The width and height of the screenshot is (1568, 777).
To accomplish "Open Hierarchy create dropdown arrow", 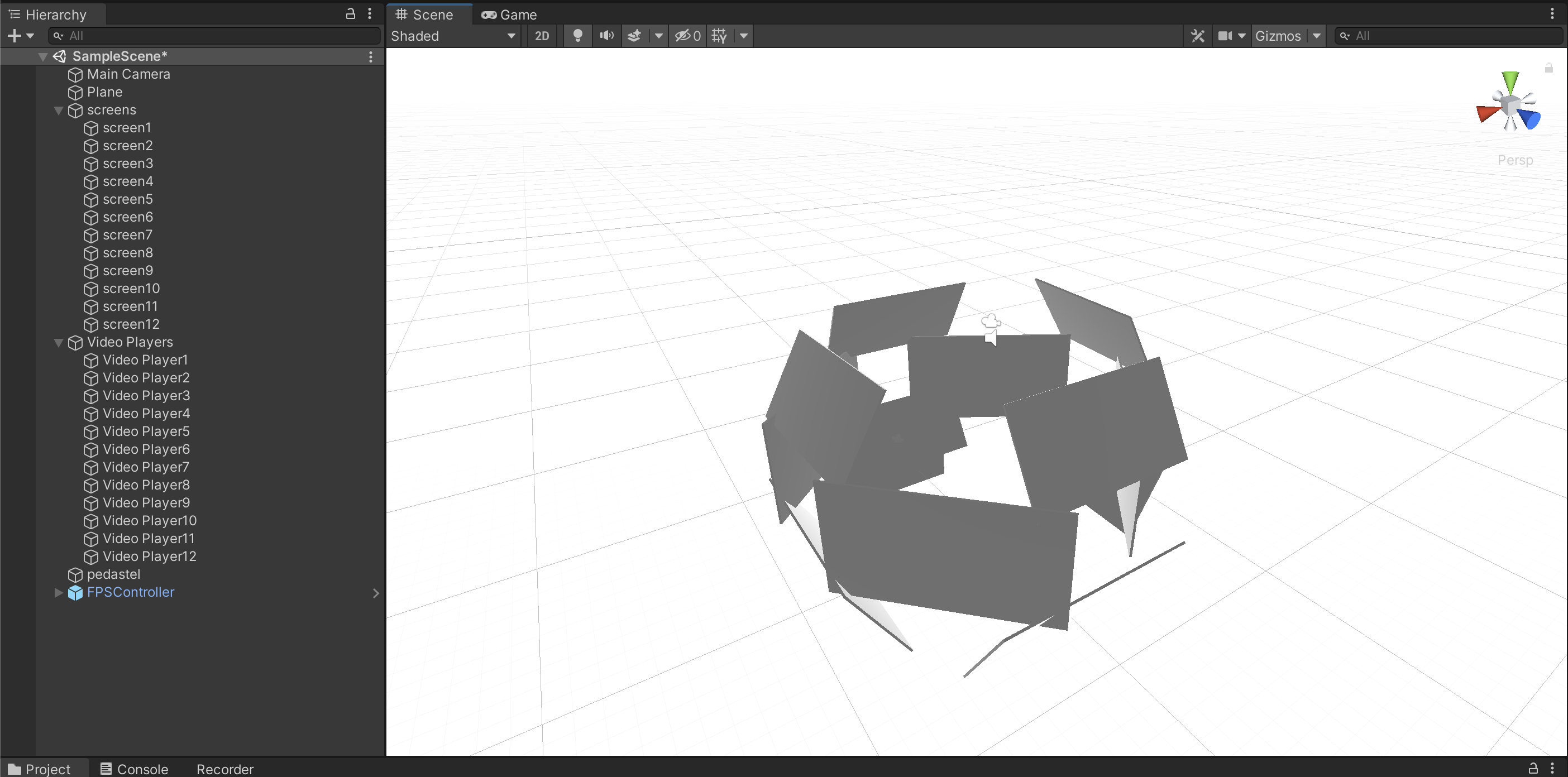I will (x=30, y=36).
